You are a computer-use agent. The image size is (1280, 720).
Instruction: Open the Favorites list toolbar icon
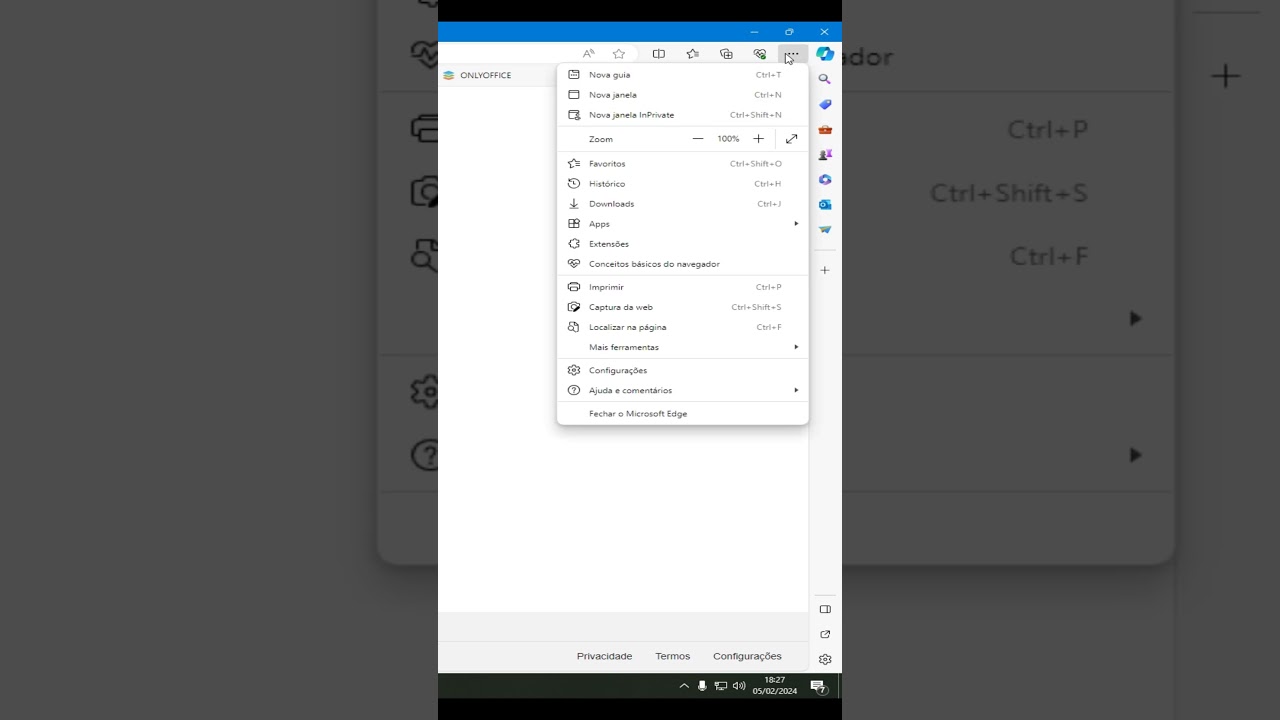(x=692, y=54)
